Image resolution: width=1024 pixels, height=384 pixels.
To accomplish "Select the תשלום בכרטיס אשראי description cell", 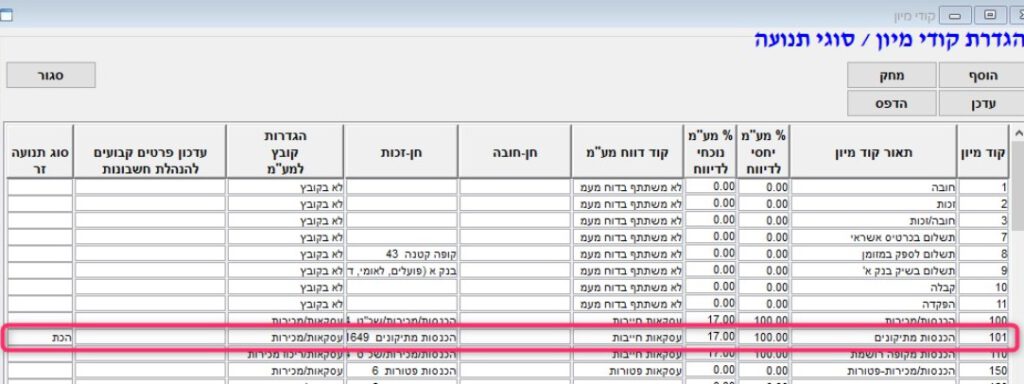I will tap(873, 236).
